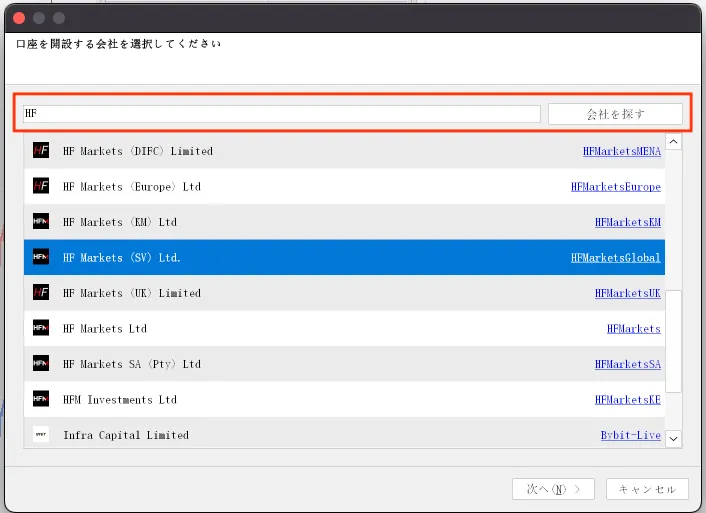Click the HF Markets (KM) Ltd logo icon

pyautogui.click(x=41, y=222)
